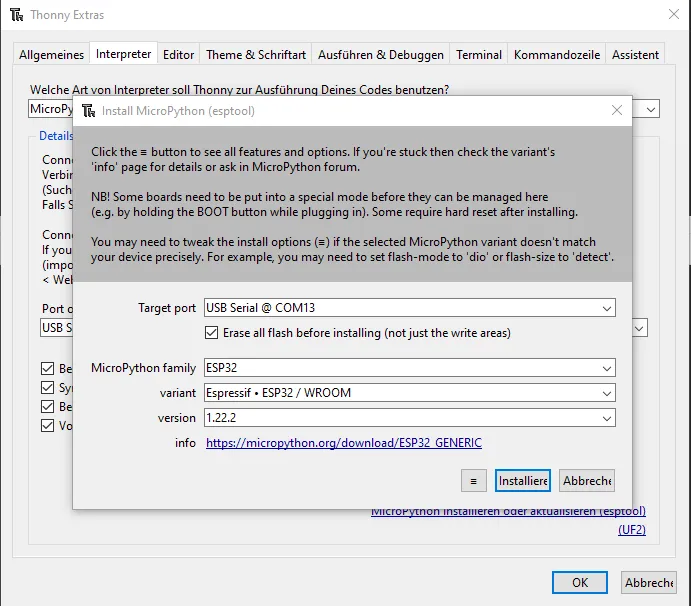Screen dimensions: 691x606
Task: Close the Install MicroPython dialog
Action: coord(616,110)
